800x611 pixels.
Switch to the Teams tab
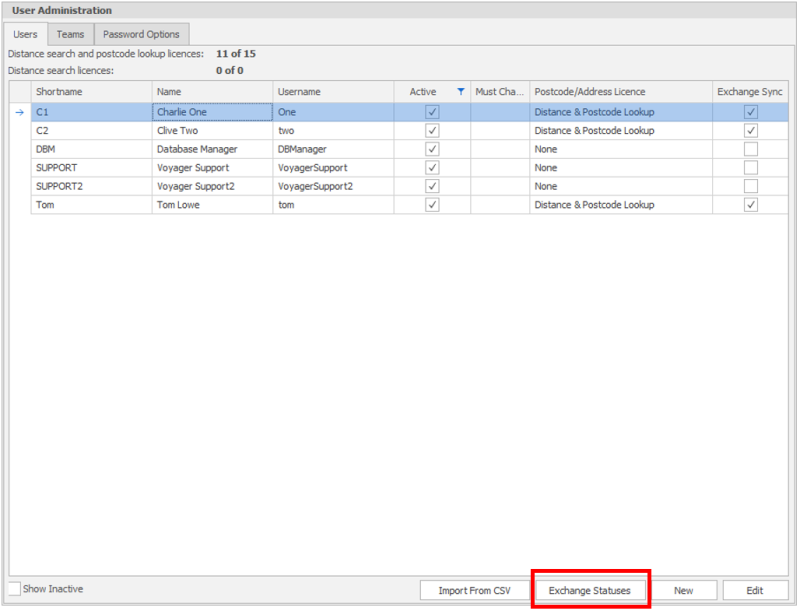coord(70,34)
